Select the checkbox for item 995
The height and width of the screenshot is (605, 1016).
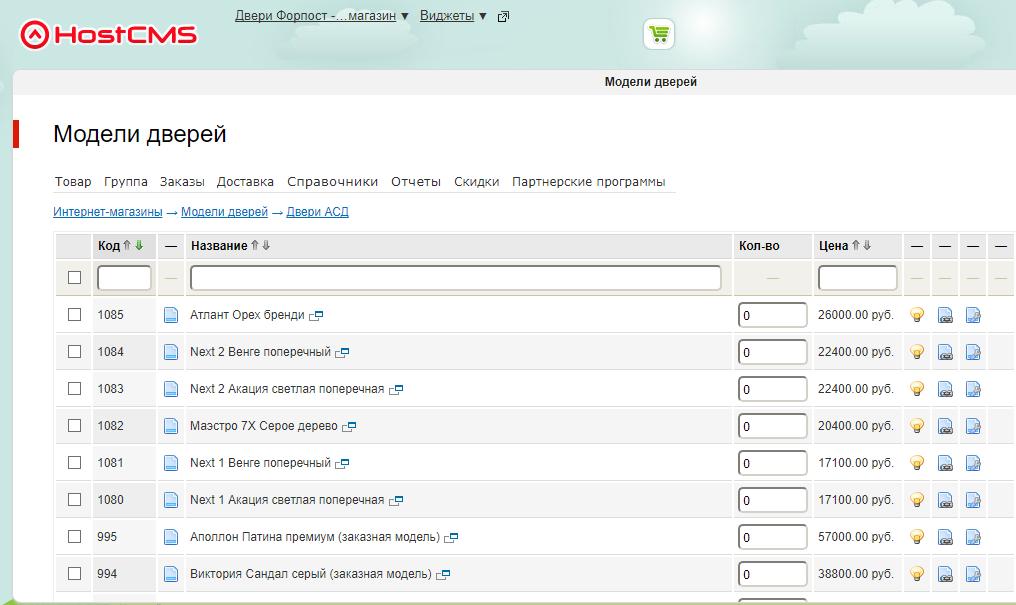coord(75,536)
